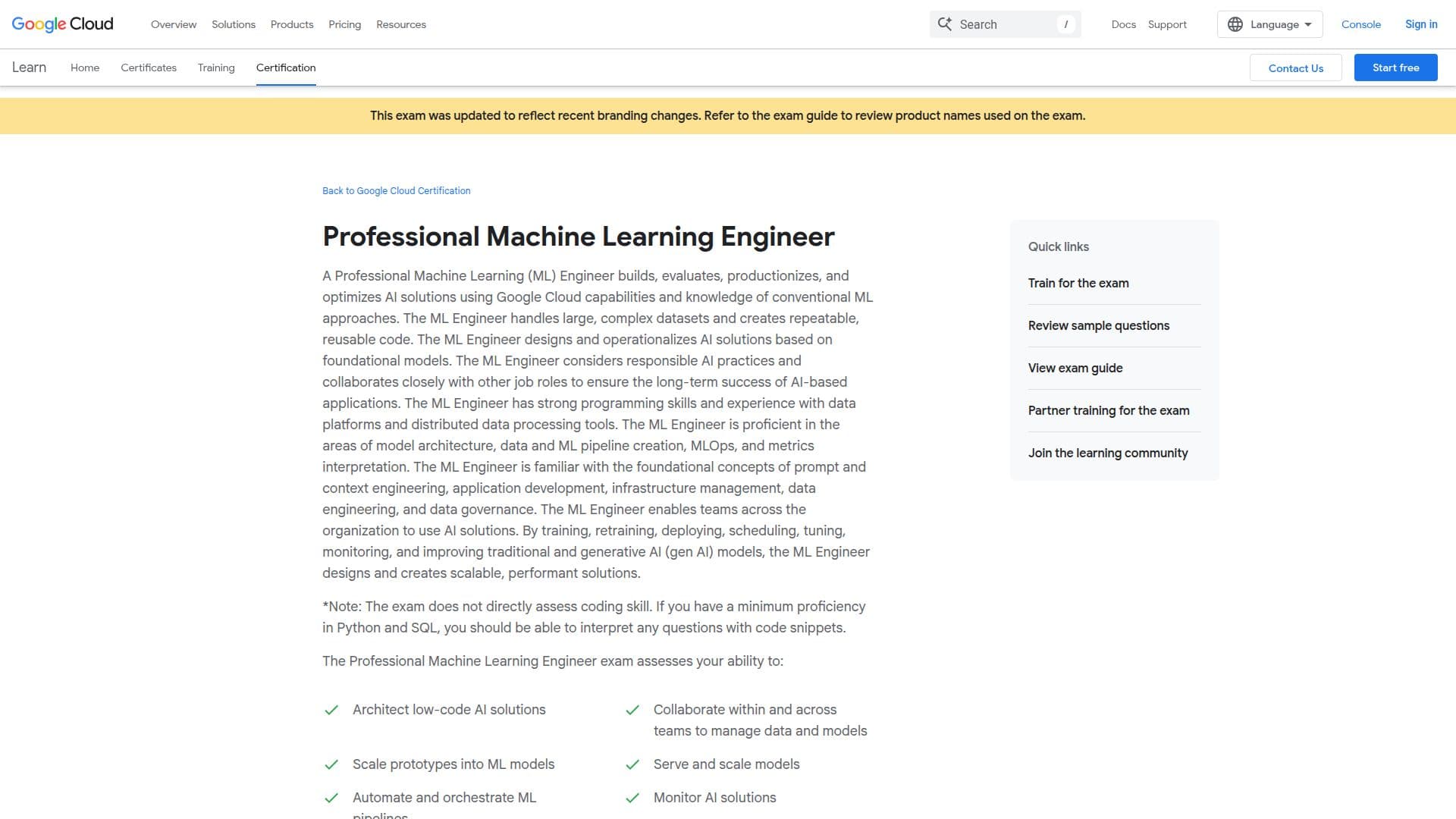Click the Quick links heading
This screenshot has width=1456, height=819.
(1058, 246)
